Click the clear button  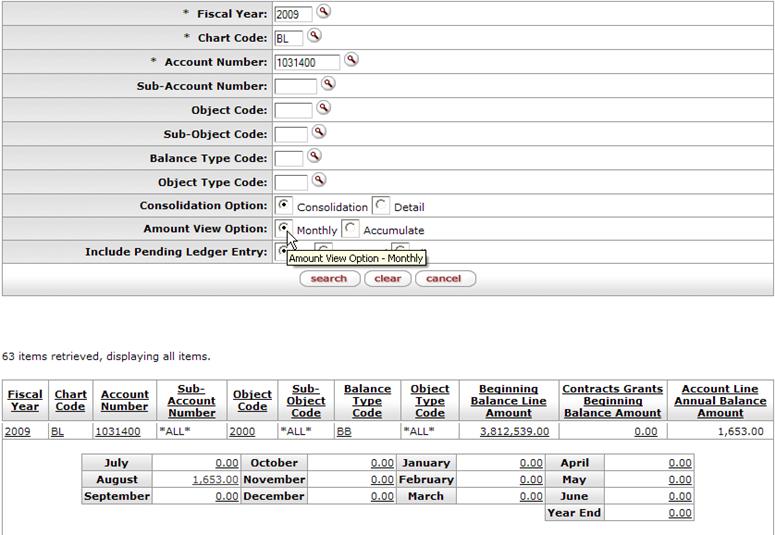pyautogui.click(x=388, y=278)
